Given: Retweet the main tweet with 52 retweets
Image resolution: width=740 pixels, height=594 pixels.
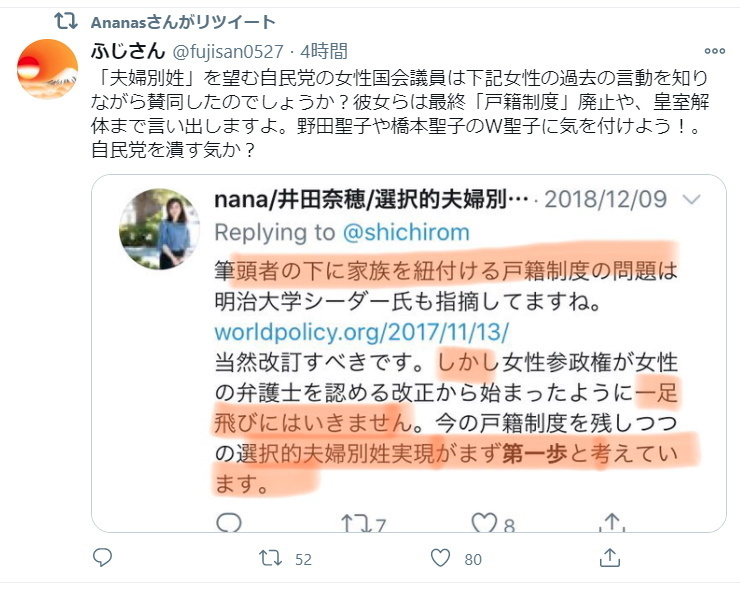Looking at the screenshot, I should tap(270, 559).
